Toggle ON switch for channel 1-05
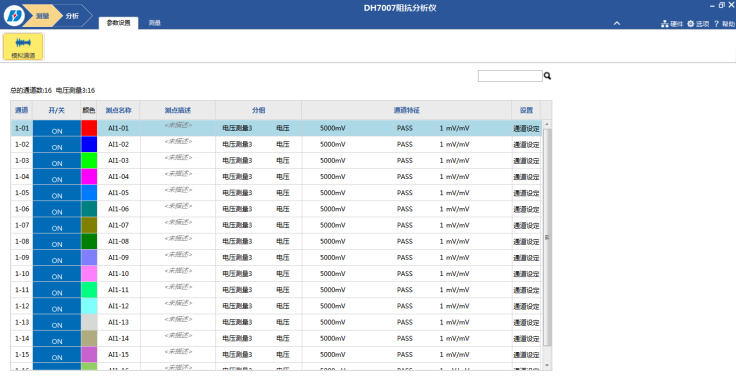 pyautogui.click(x=57, y=193)
